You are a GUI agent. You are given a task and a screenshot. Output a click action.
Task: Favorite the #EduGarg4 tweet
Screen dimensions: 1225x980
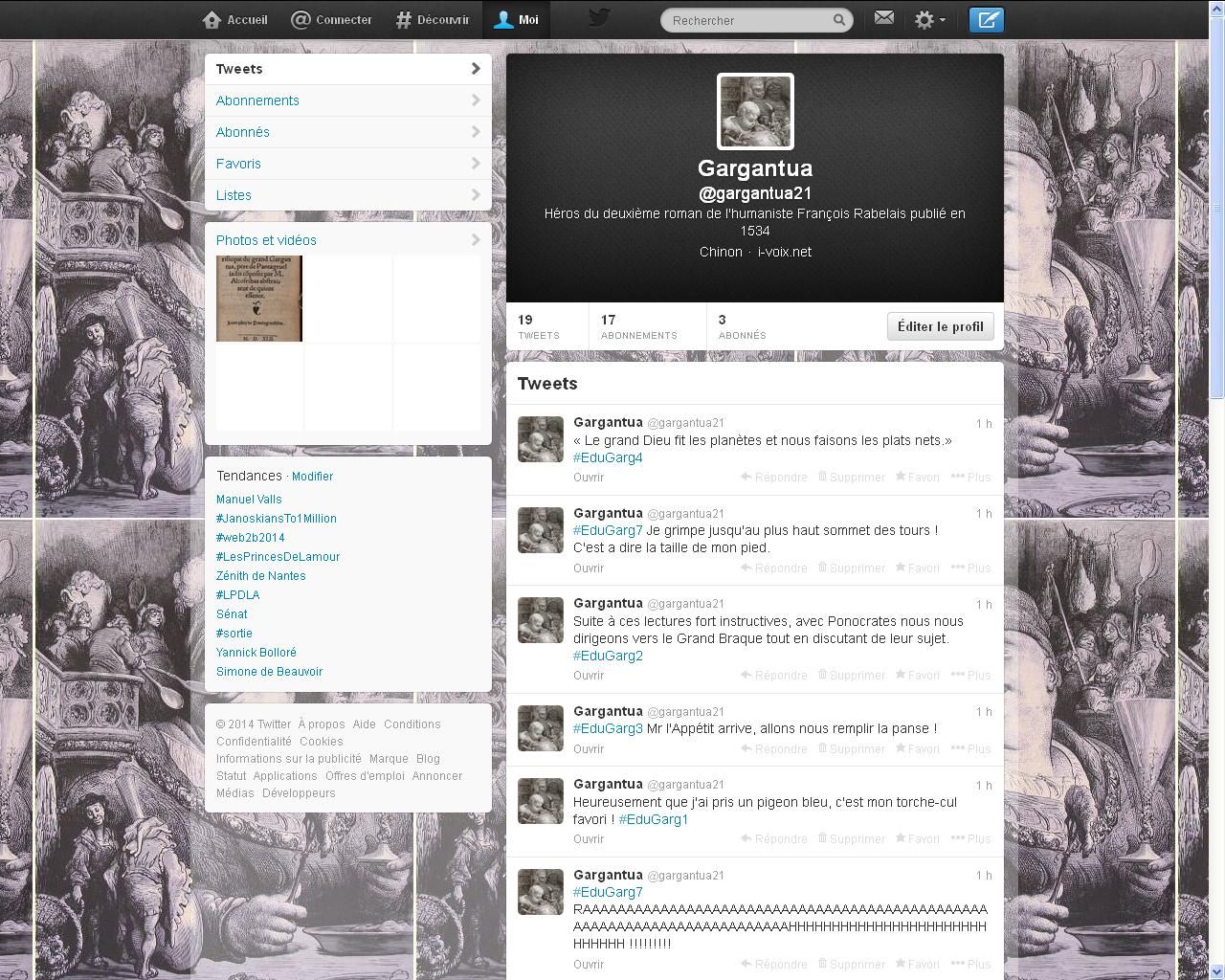click(917, 477)
